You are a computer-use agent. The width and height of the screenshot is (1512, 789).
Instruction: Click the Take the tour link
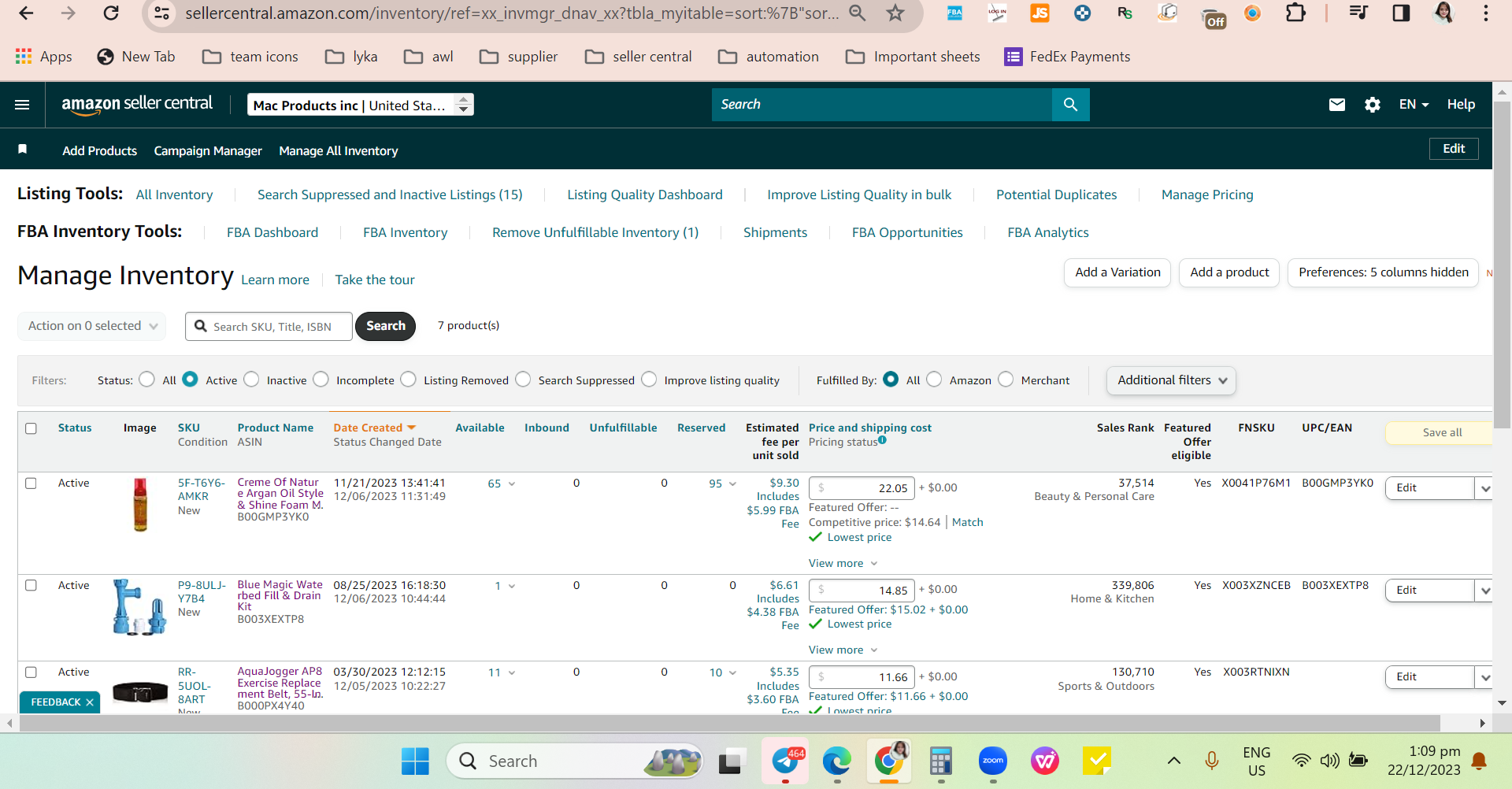point(375,280)
